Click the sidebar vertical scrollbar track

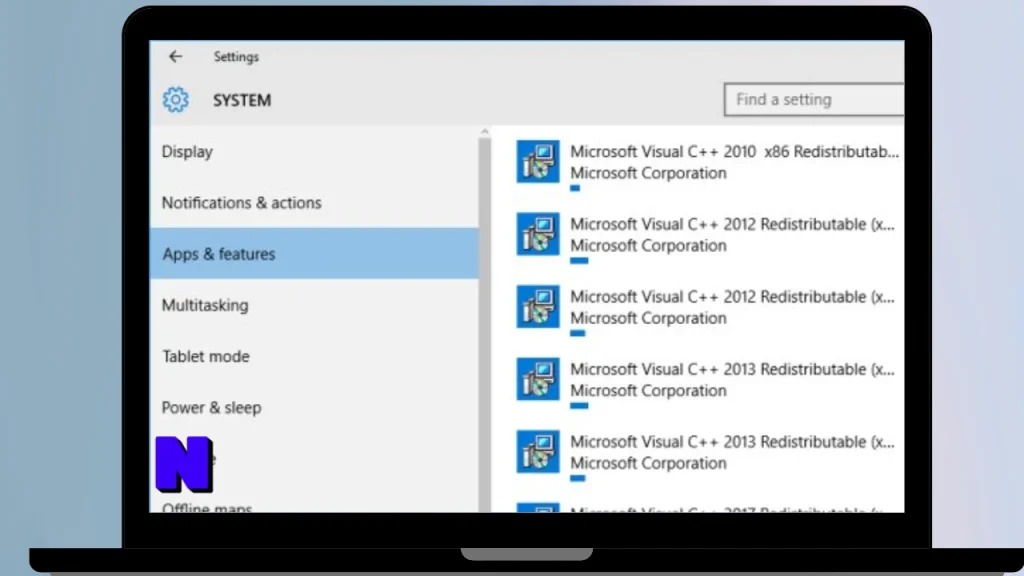click(x=485, y=325)
